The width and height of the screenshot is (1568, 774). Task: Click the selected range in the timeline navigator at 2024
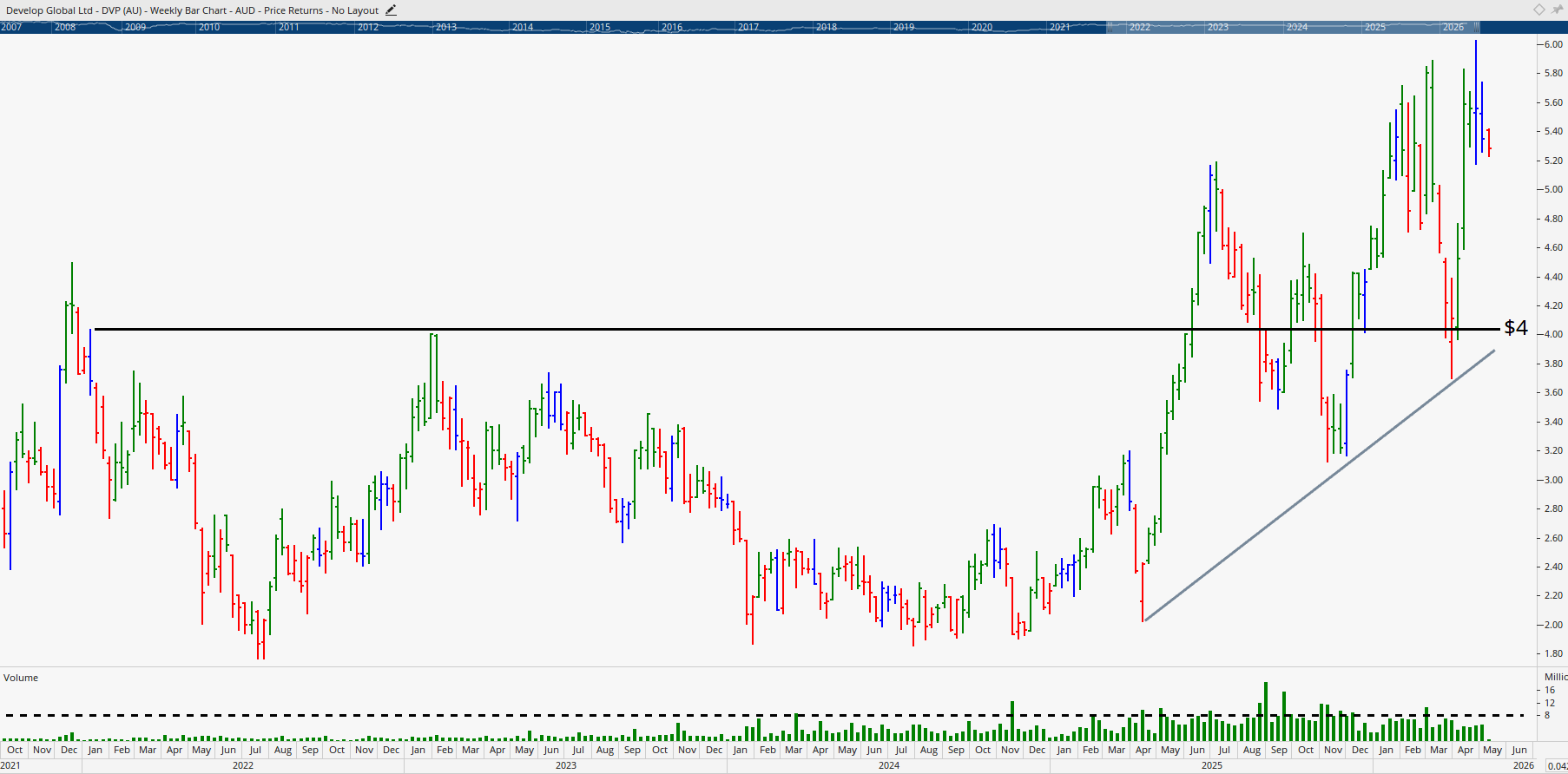1297,27
